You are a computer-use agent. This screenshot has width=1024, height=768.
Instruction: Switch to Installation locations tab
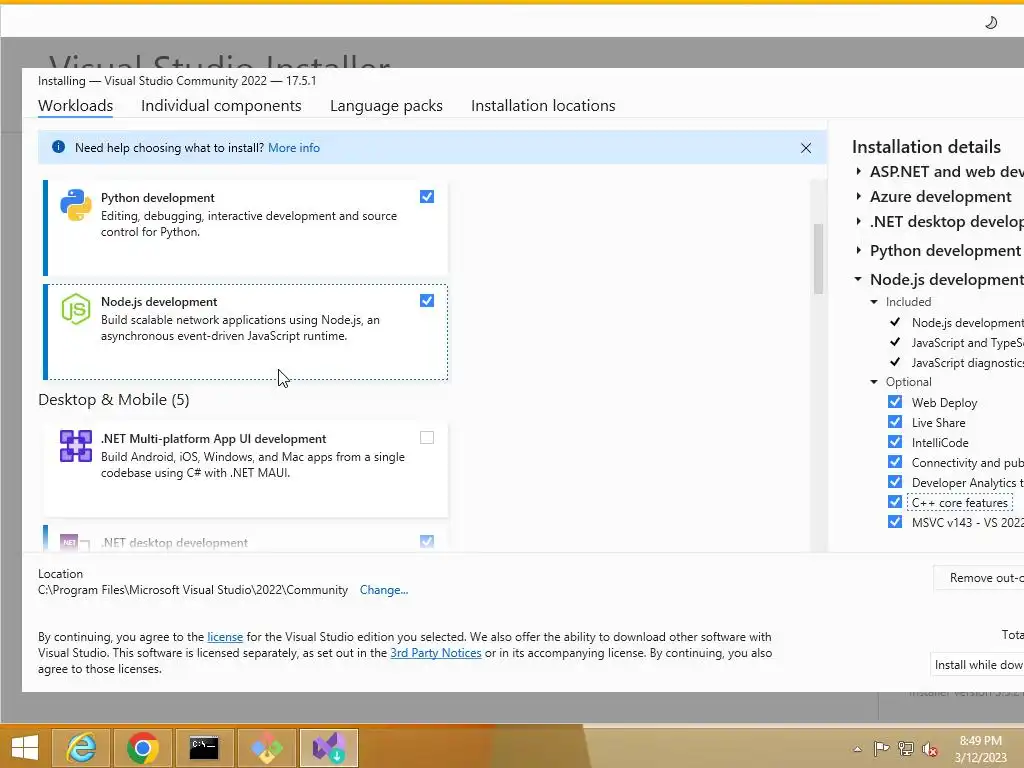(x=543, y=106)
